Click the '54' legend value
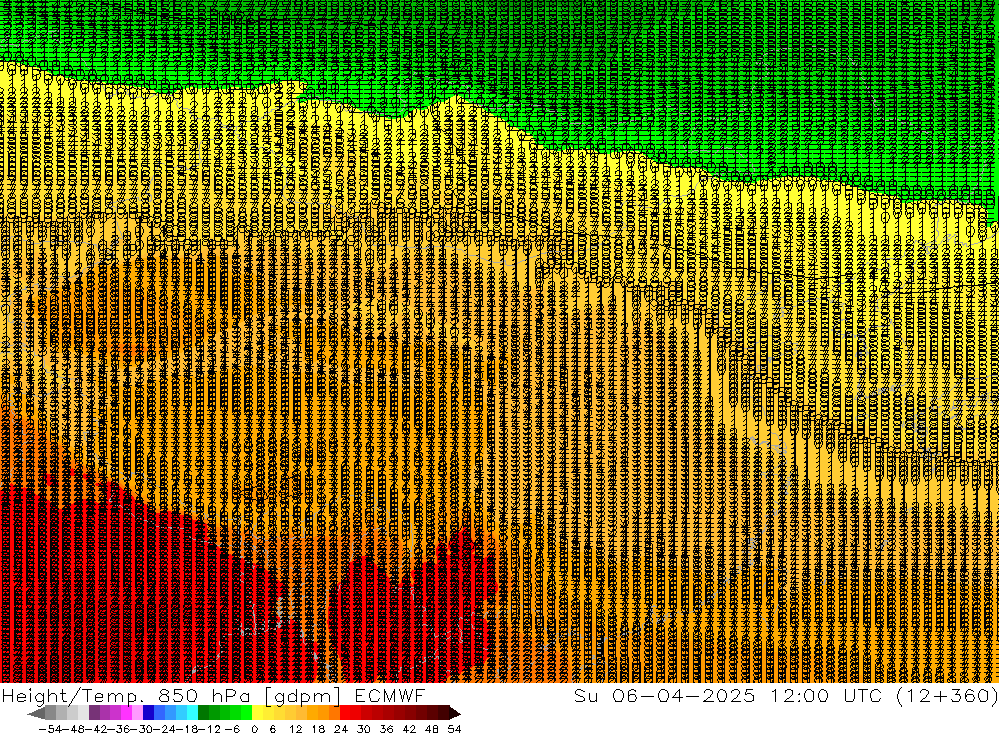Image resolution: width=1000 pixels, height=733 pixels. tap(454, 729)
